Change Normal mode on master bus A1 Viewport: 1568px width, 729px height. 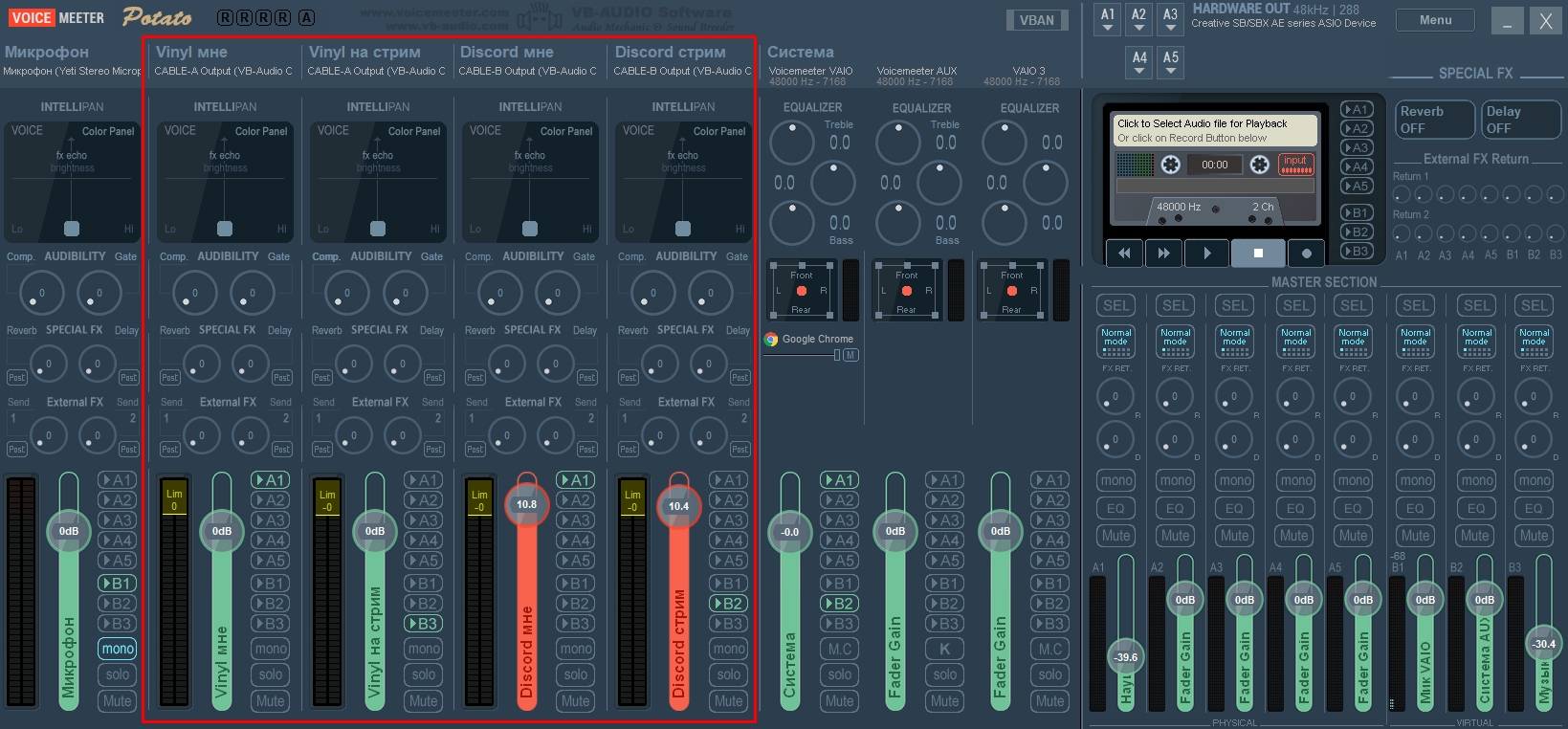click(1115, 342)
